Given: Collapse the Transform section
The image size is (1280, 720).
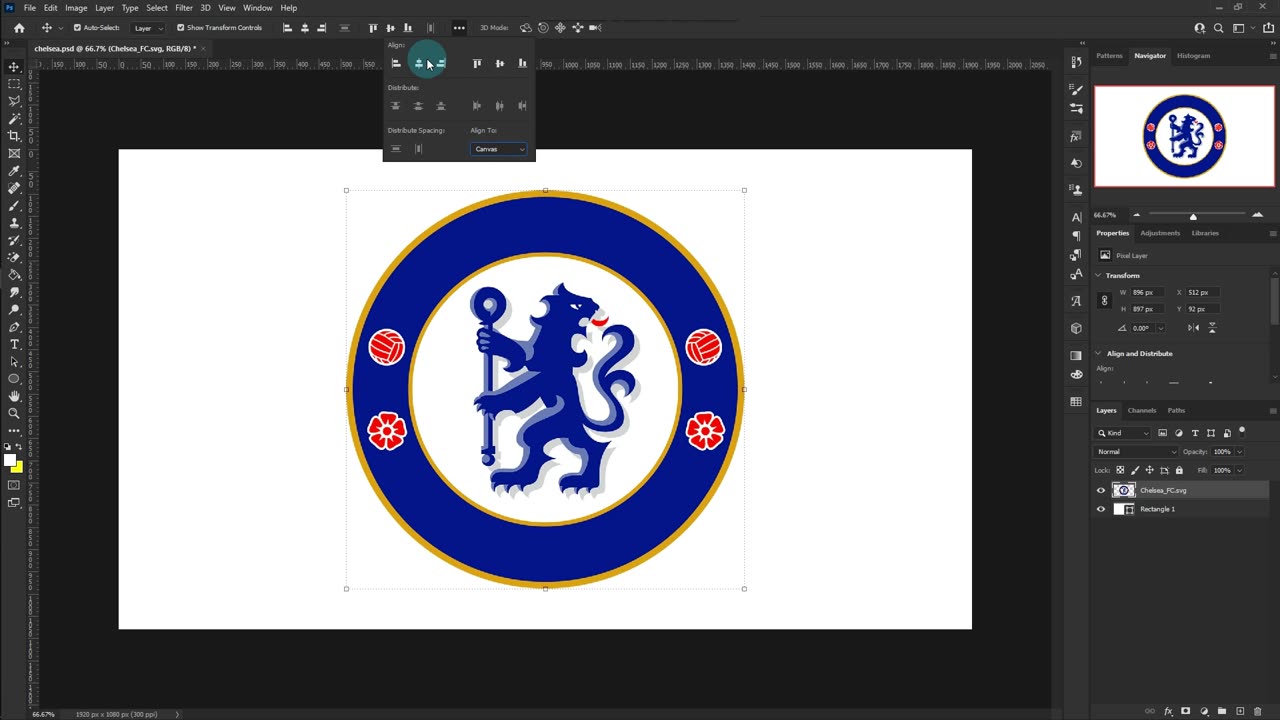Looking at the screenshot, I should (x=1099, y=275).
